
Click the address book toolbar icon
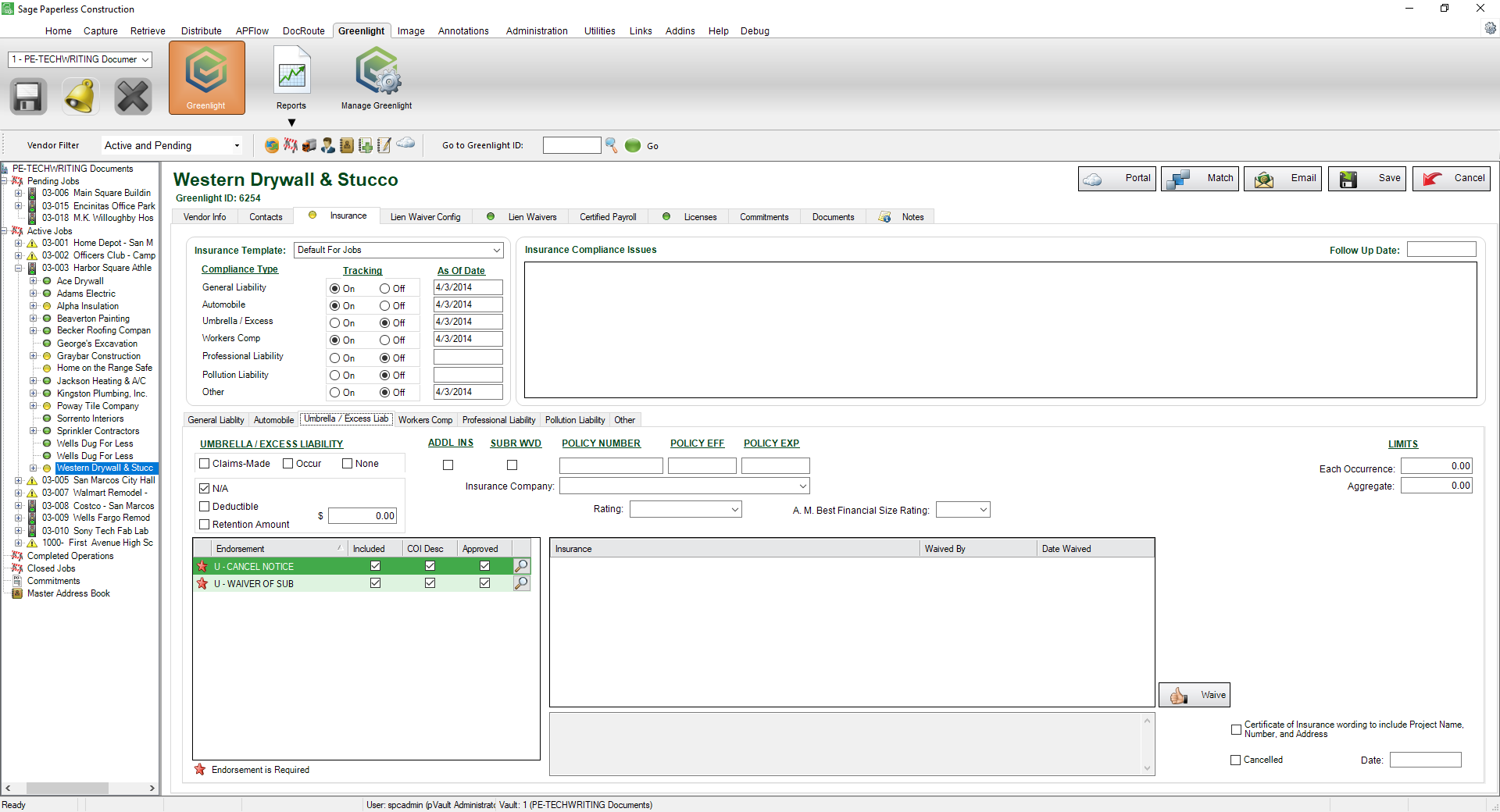point(347,145)
